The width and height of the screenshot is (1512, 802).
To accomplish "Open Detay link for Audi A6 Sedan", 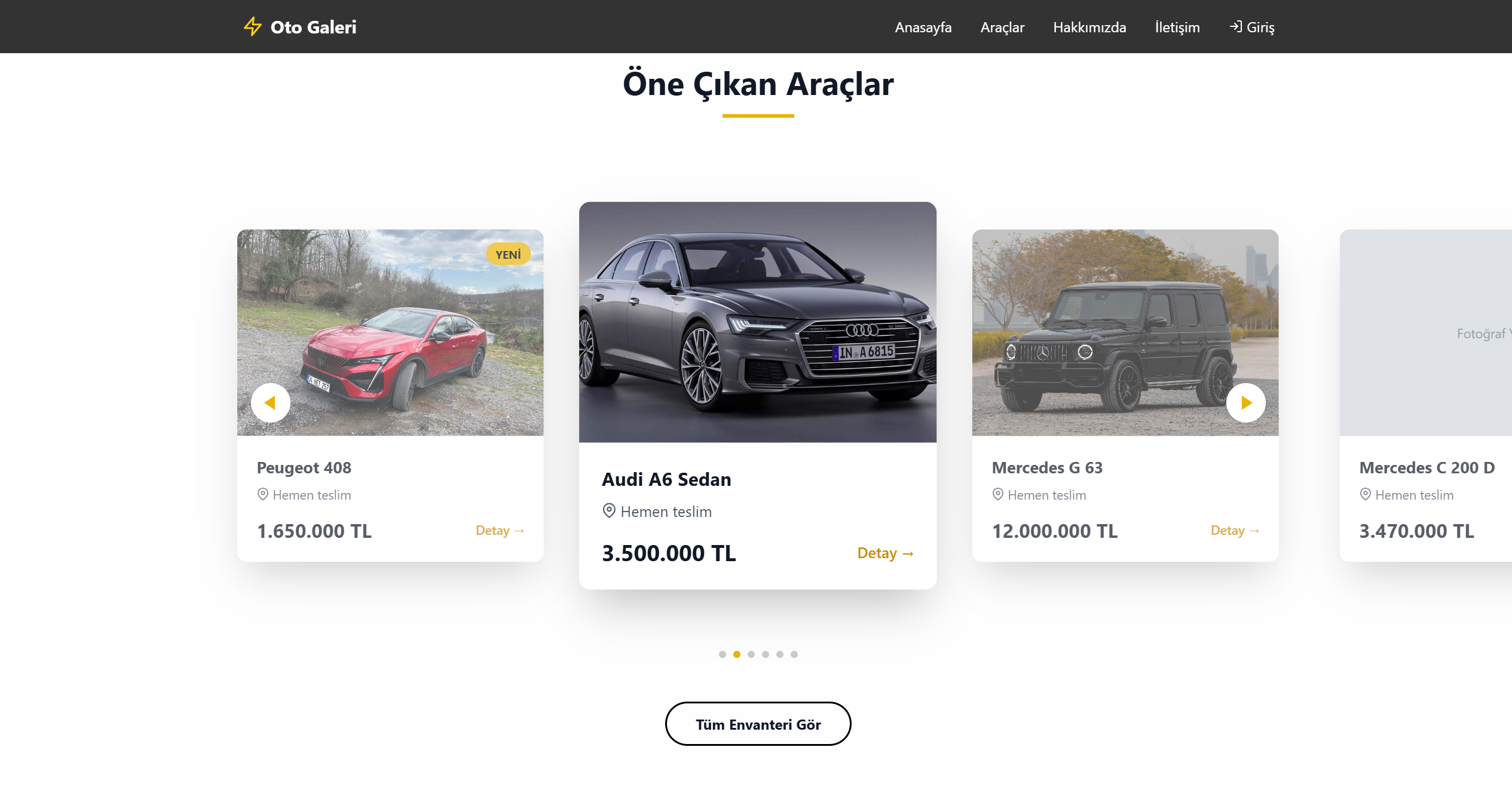I will point(885,553).
